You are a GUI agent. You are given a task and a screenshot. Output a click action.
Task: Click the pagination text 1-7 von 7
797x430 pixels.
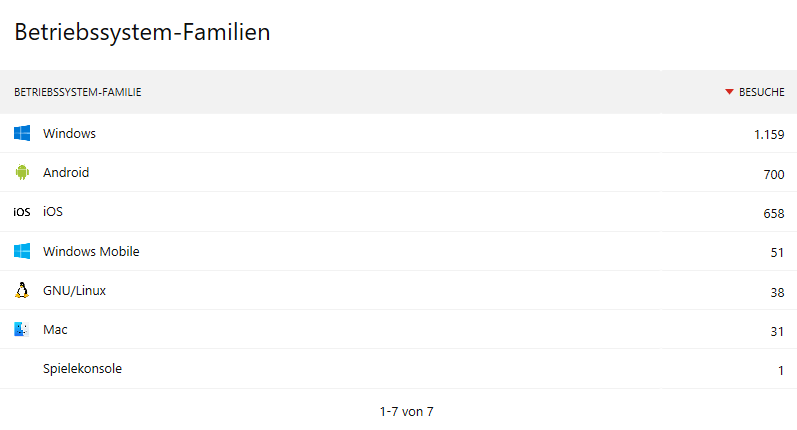tap(407, 411)
